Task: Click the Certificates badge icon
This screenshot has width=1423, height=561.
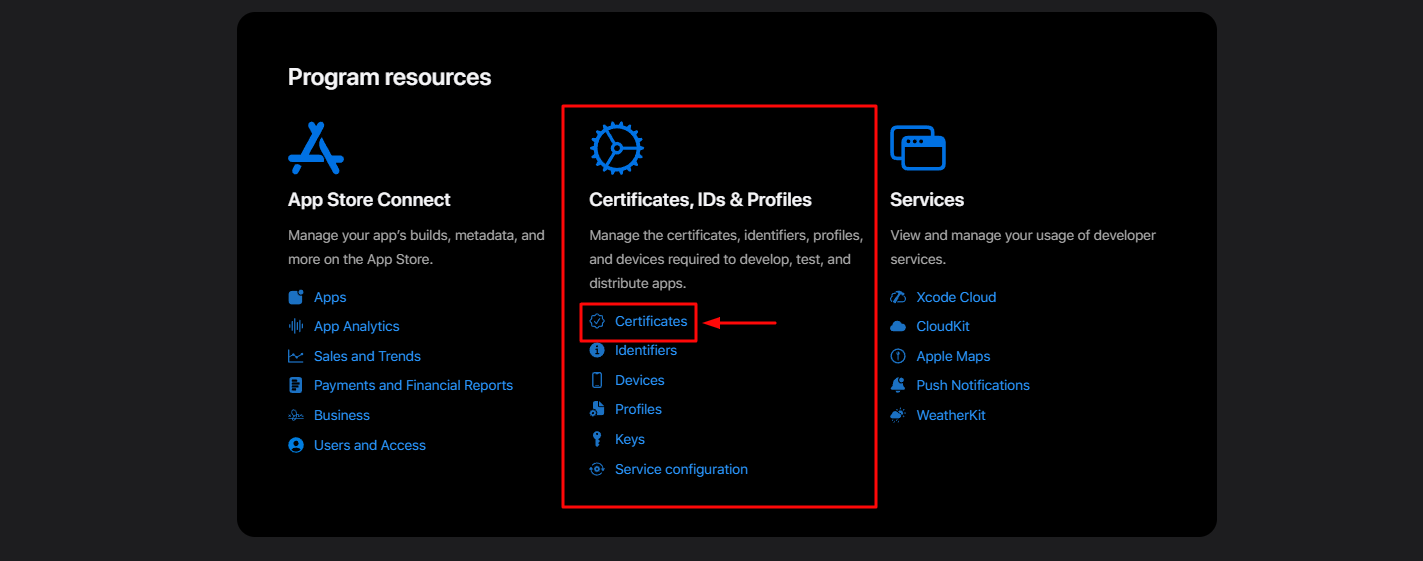Action: 597,321
